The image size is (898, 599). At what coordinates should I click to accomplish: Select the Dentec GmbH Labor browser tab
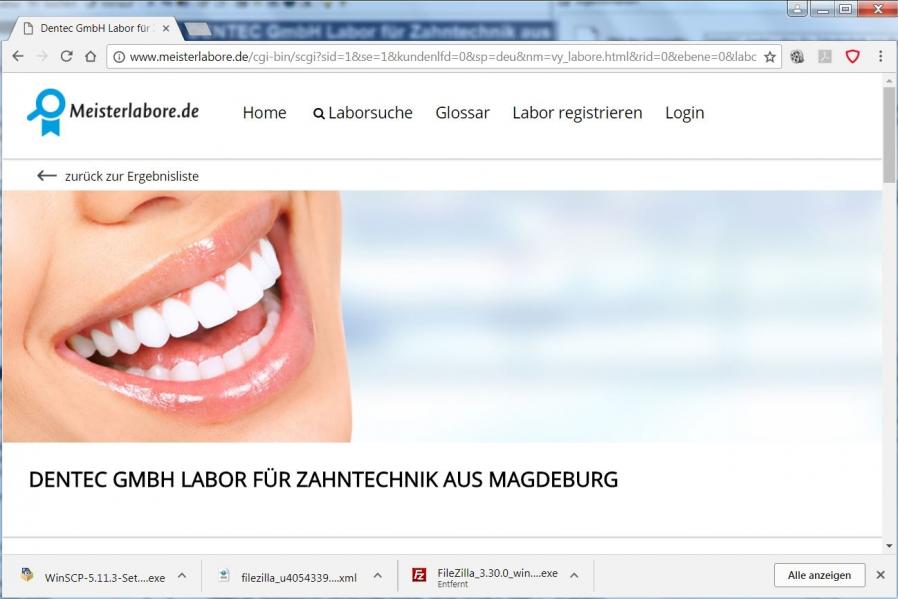[94, 28]
